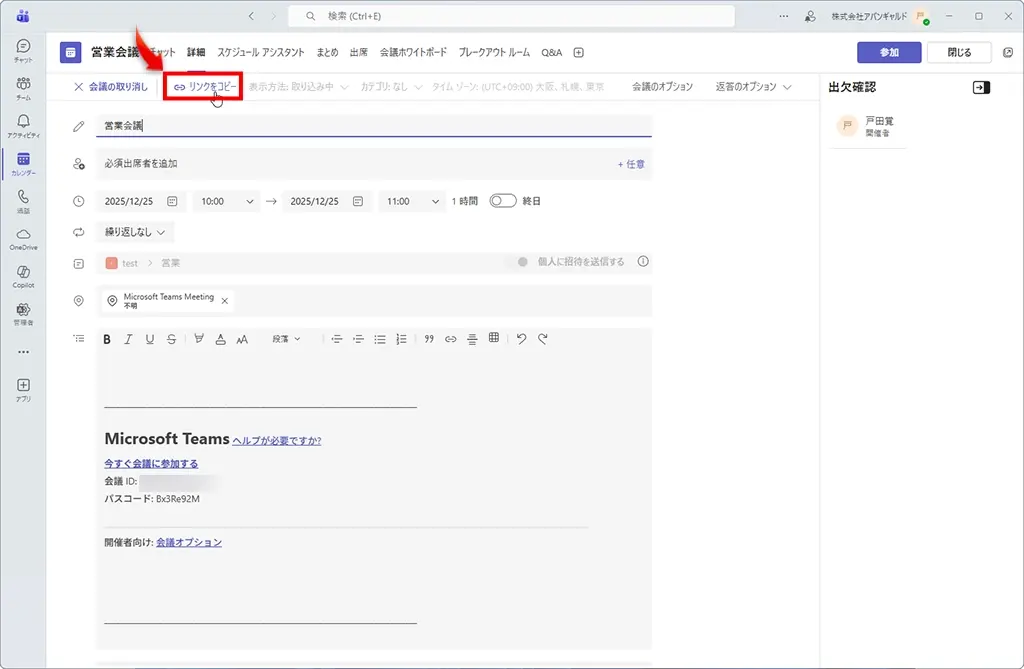Click the 参加 button

click(889, 52)
